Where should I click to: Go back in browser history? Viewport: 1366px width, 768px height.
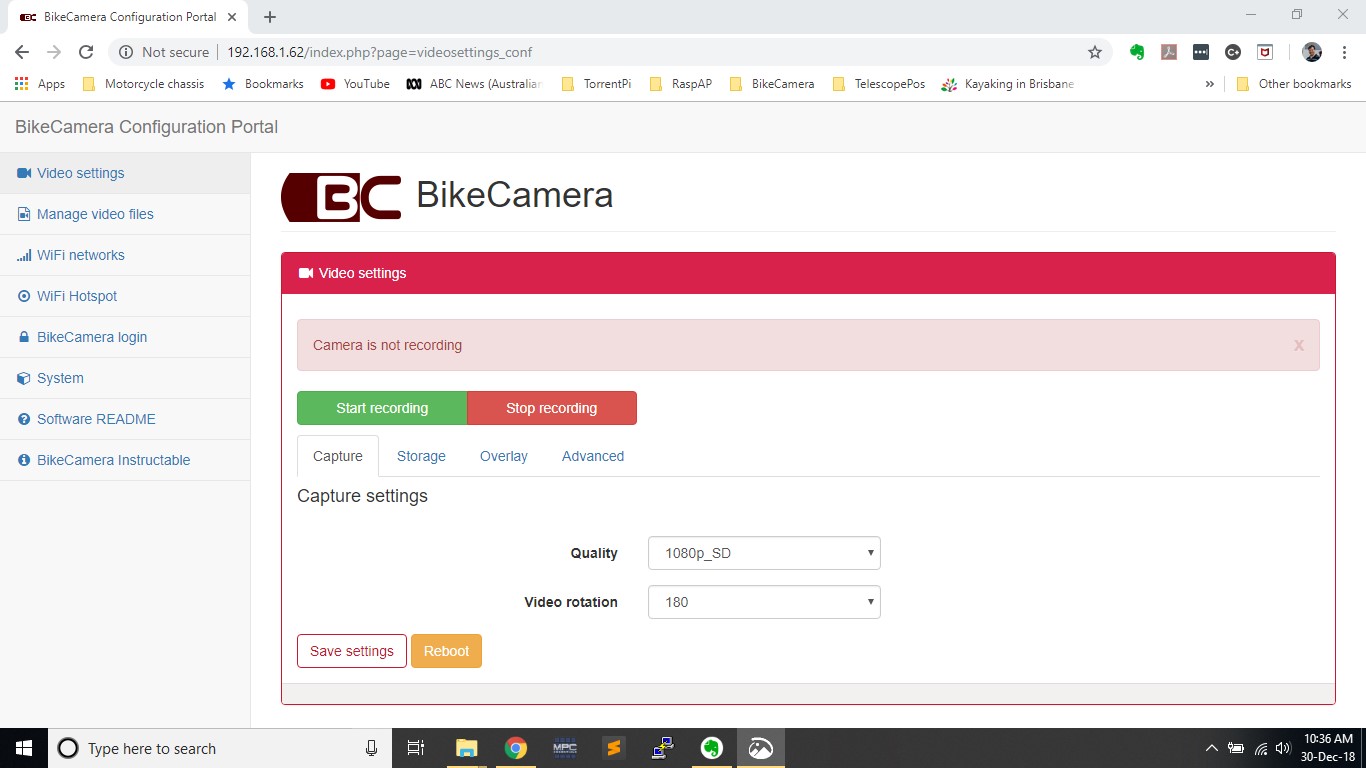(22, 52)
